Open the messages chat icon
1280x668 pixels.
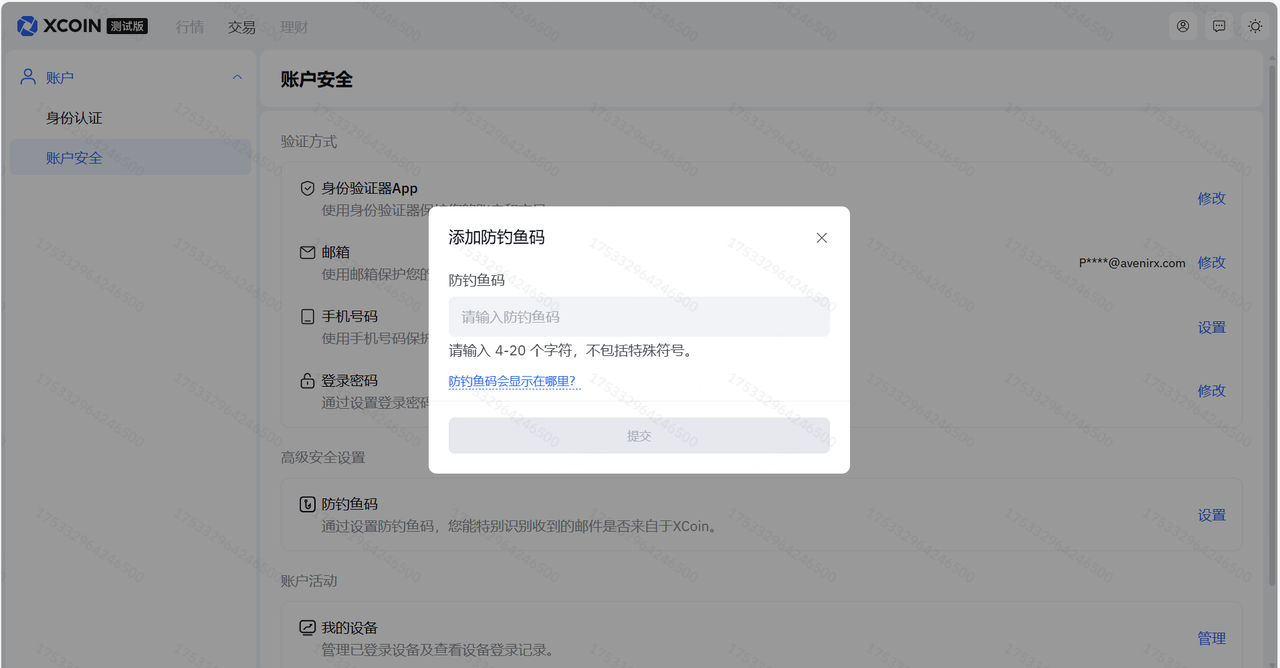[1219, 27]
